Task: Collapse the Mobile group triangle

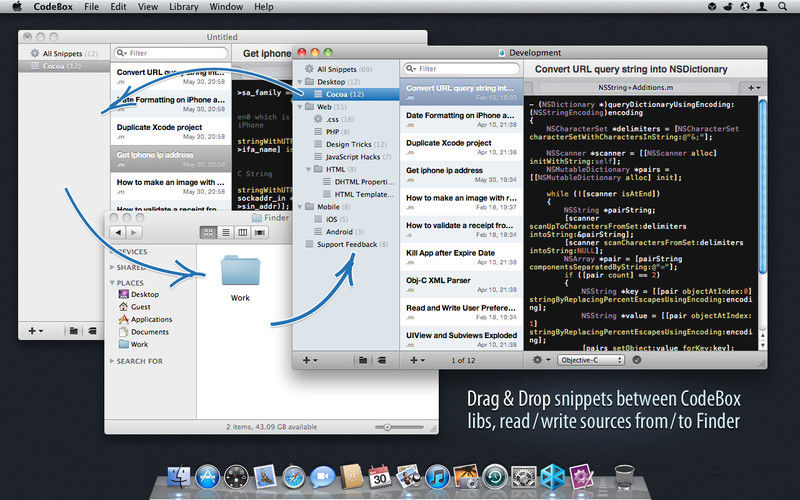Action: [300, 207]
